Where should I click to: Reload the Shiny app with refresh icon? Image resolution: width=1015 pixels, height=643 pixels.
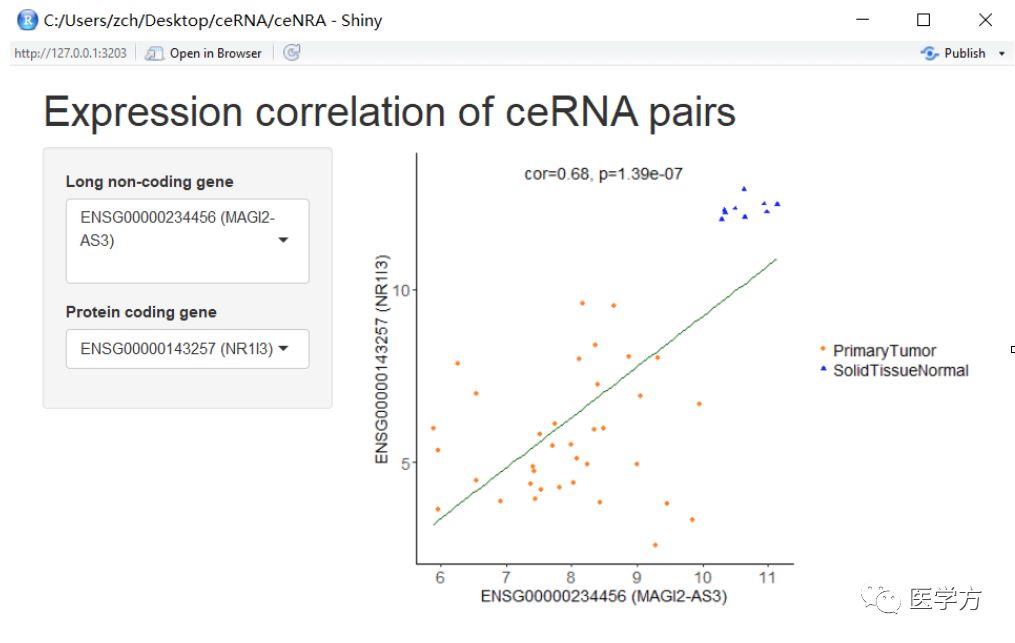click(292, 52)
